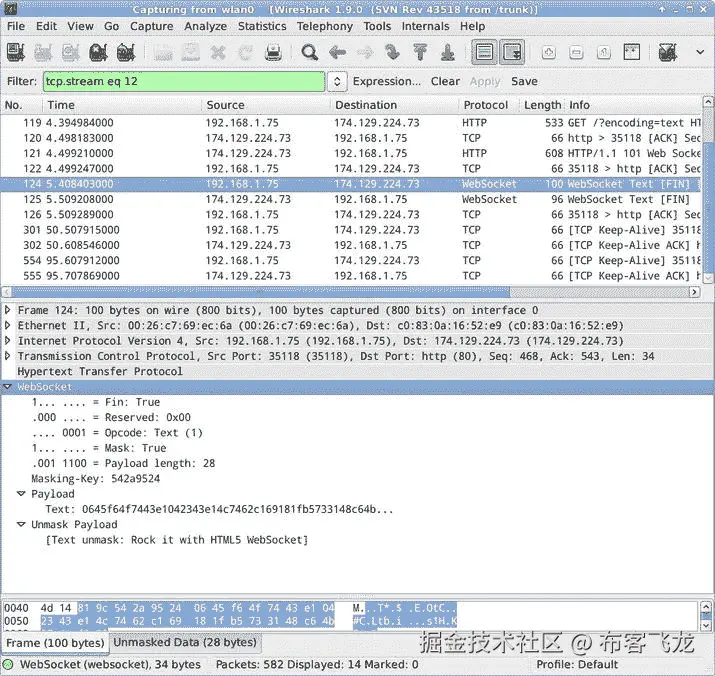Open the filter history dropdown arrow
The height and width of the screenshot is (676, 715).
[337, 82]
